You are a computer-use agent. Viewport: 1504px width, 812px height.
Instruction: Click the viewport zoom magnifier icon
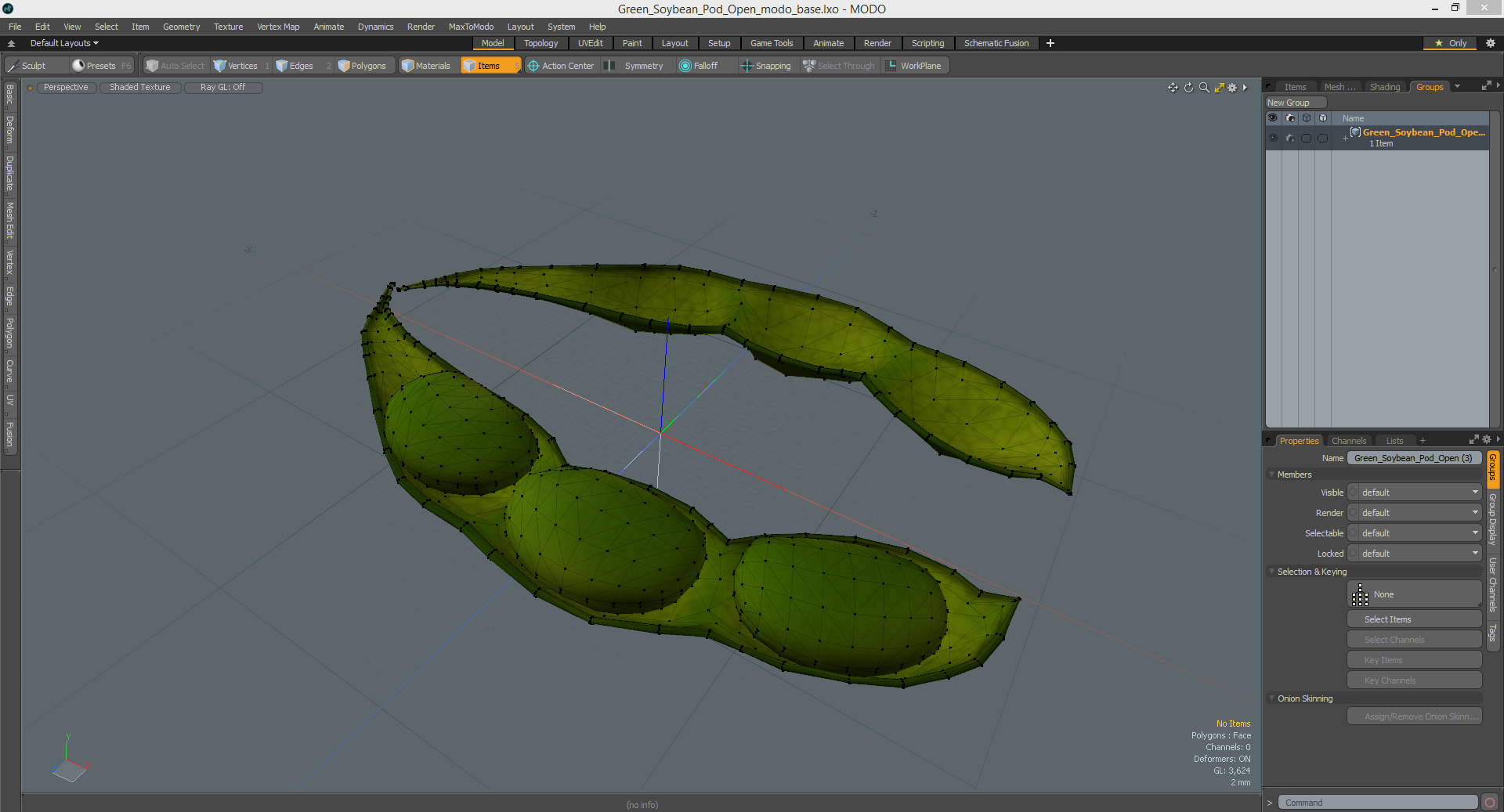click(x=1204, y=88)
